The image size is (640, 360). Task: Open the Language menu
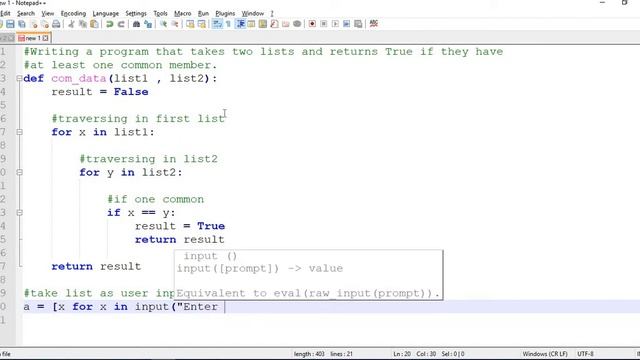[105, 13]
